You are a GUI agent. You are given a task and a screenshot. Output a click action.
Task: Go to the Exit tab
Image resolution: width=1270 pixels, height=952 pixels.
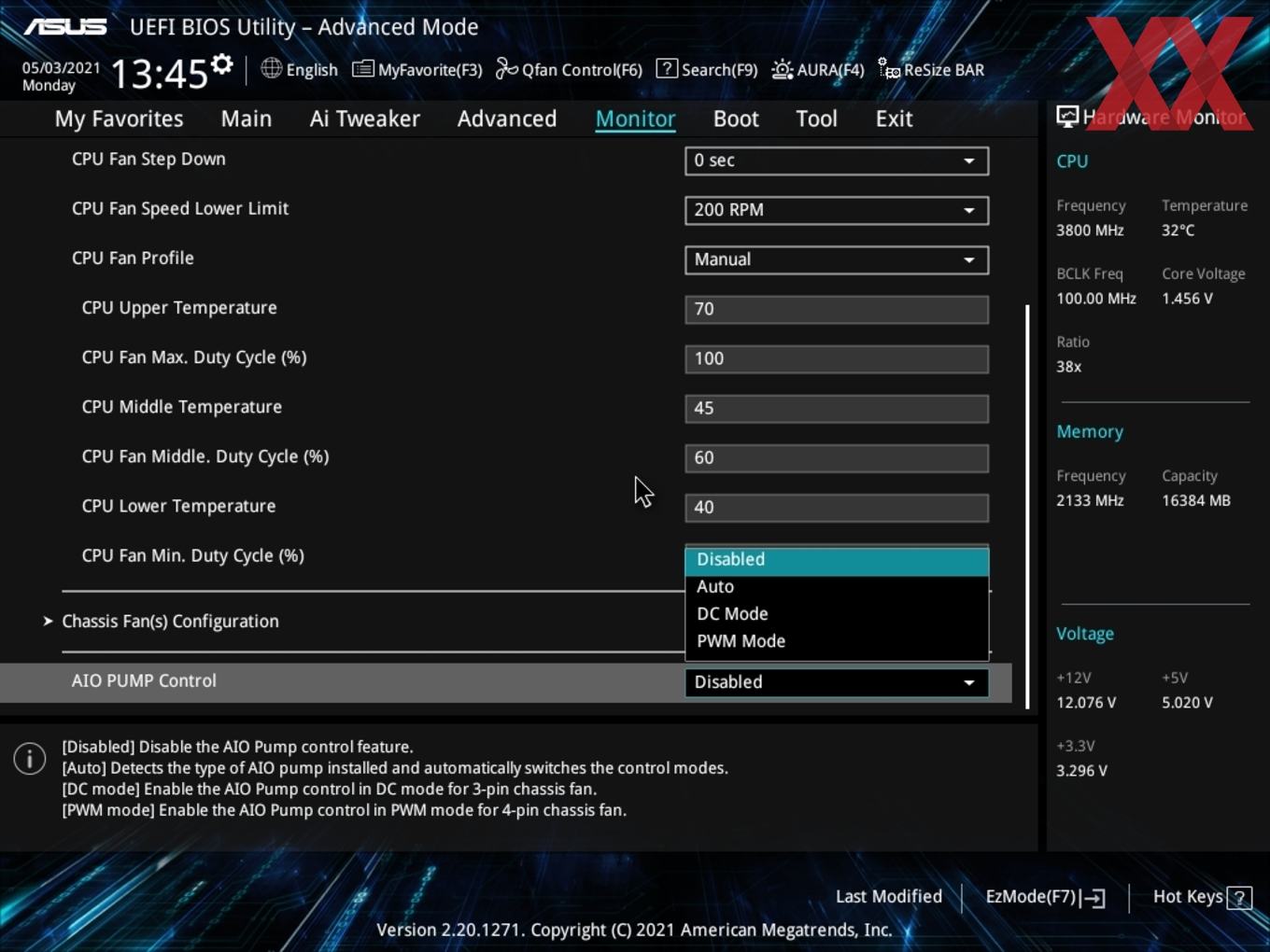894,119
